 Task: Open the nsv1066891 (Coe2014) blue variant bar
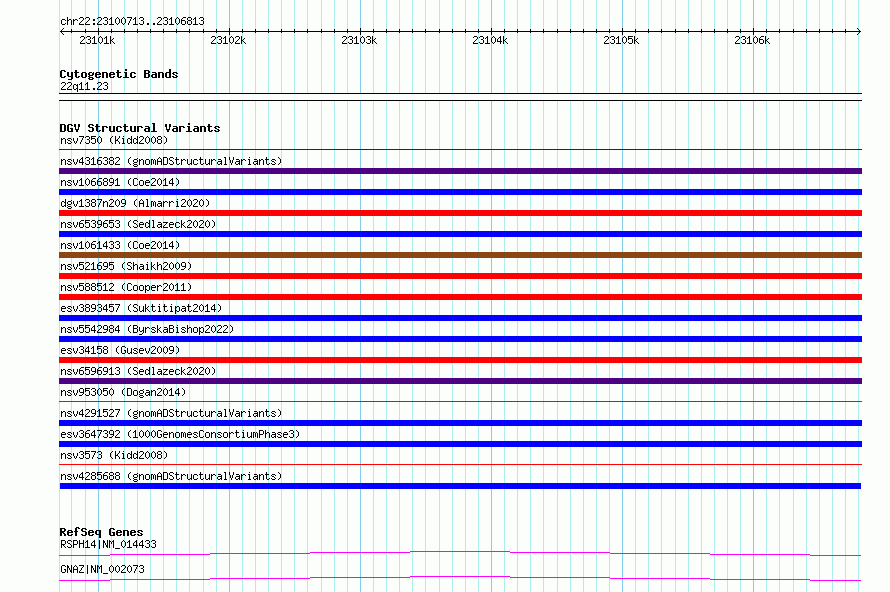(460, 192)
